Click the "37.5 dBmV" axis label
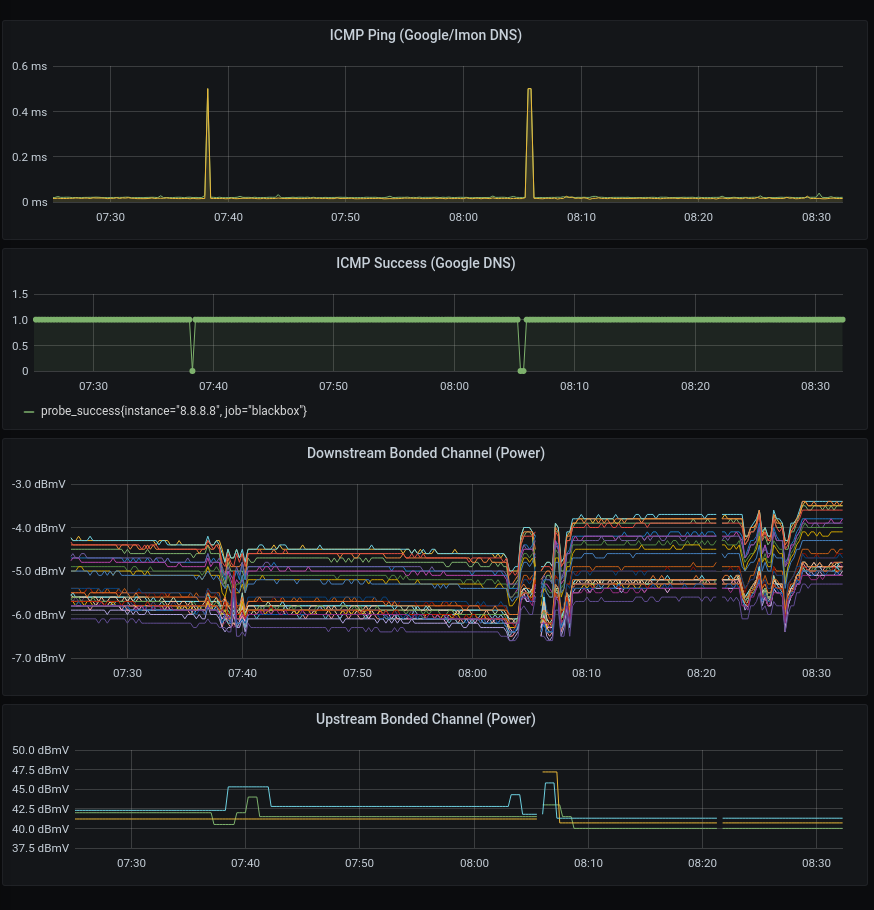Image resolution: width=874 pixels, height=910 pixels. (41, 848)
